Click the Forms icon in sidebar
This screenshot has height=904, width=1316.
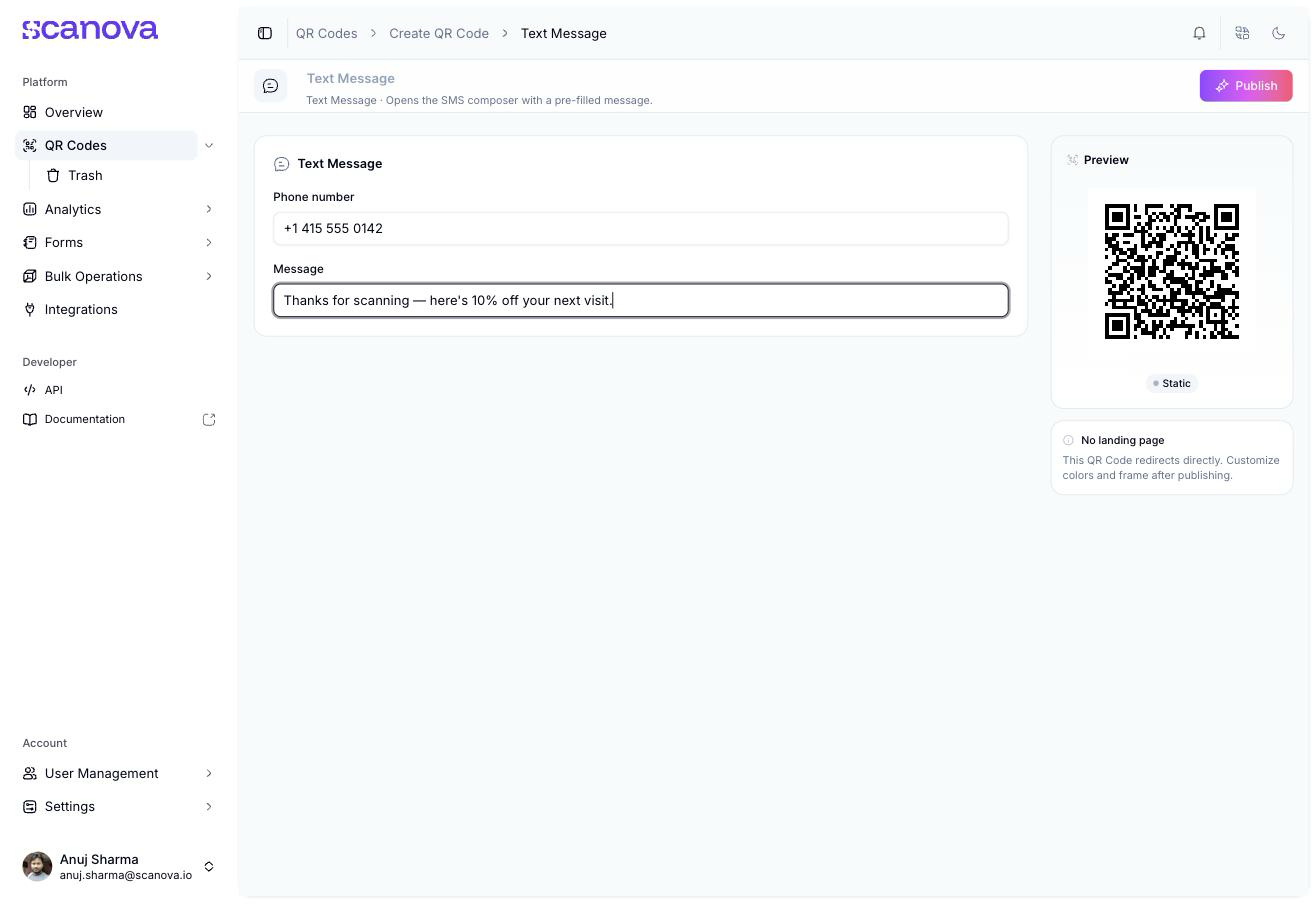(30, 242)
